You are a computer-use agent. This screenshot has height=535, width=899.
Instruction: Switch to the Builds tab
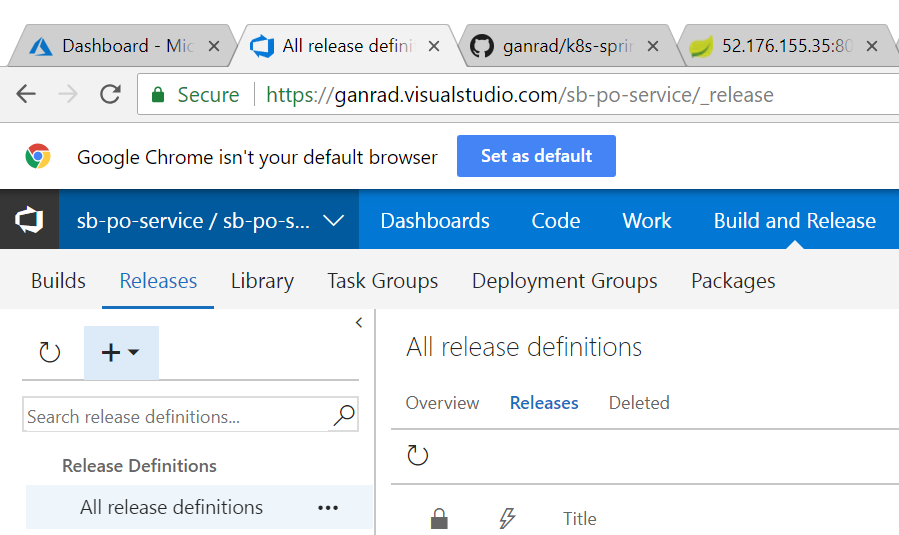58,281
